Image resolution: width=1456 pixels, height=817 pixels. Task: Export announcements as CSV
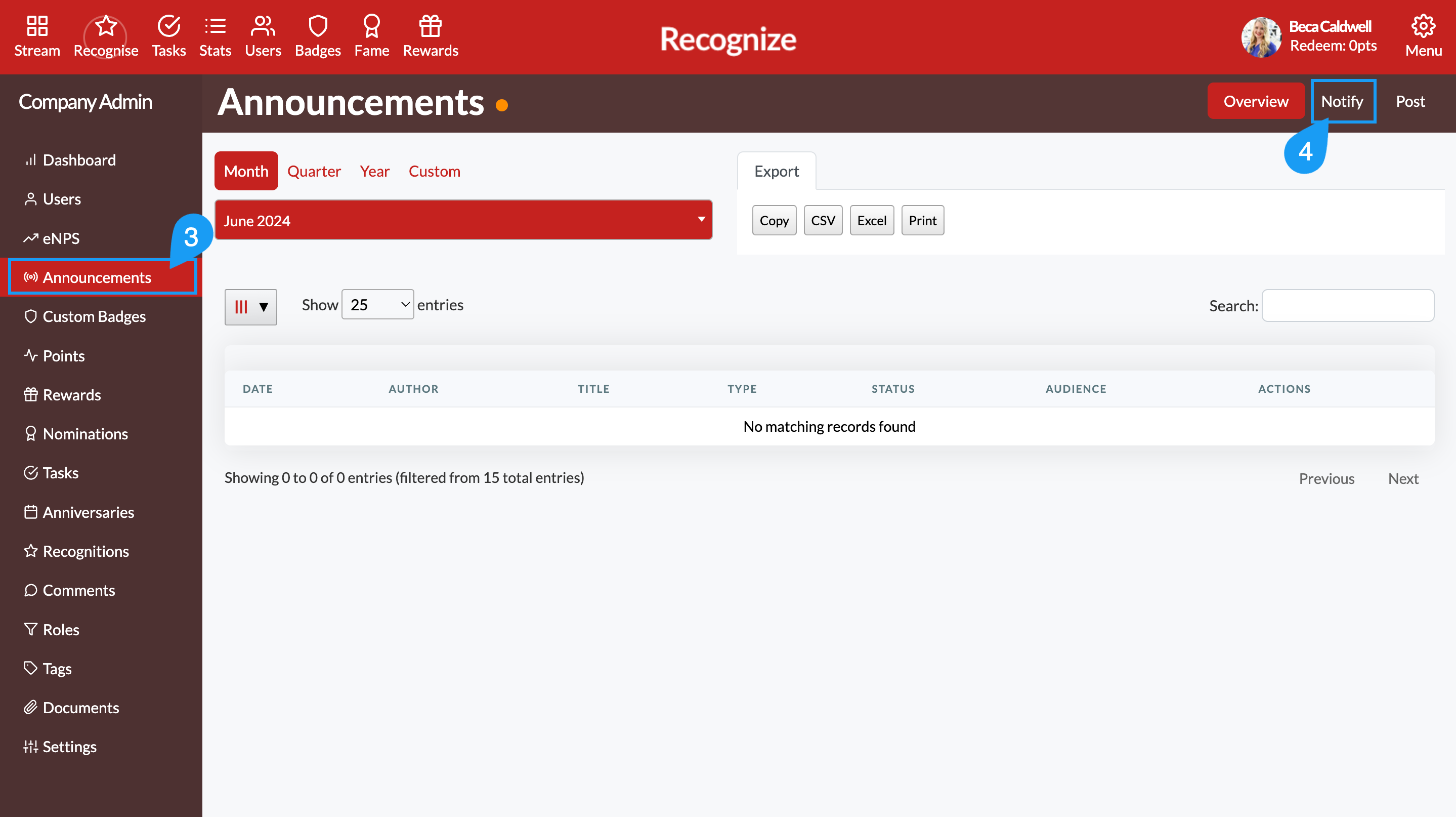(x=823, y=220)
